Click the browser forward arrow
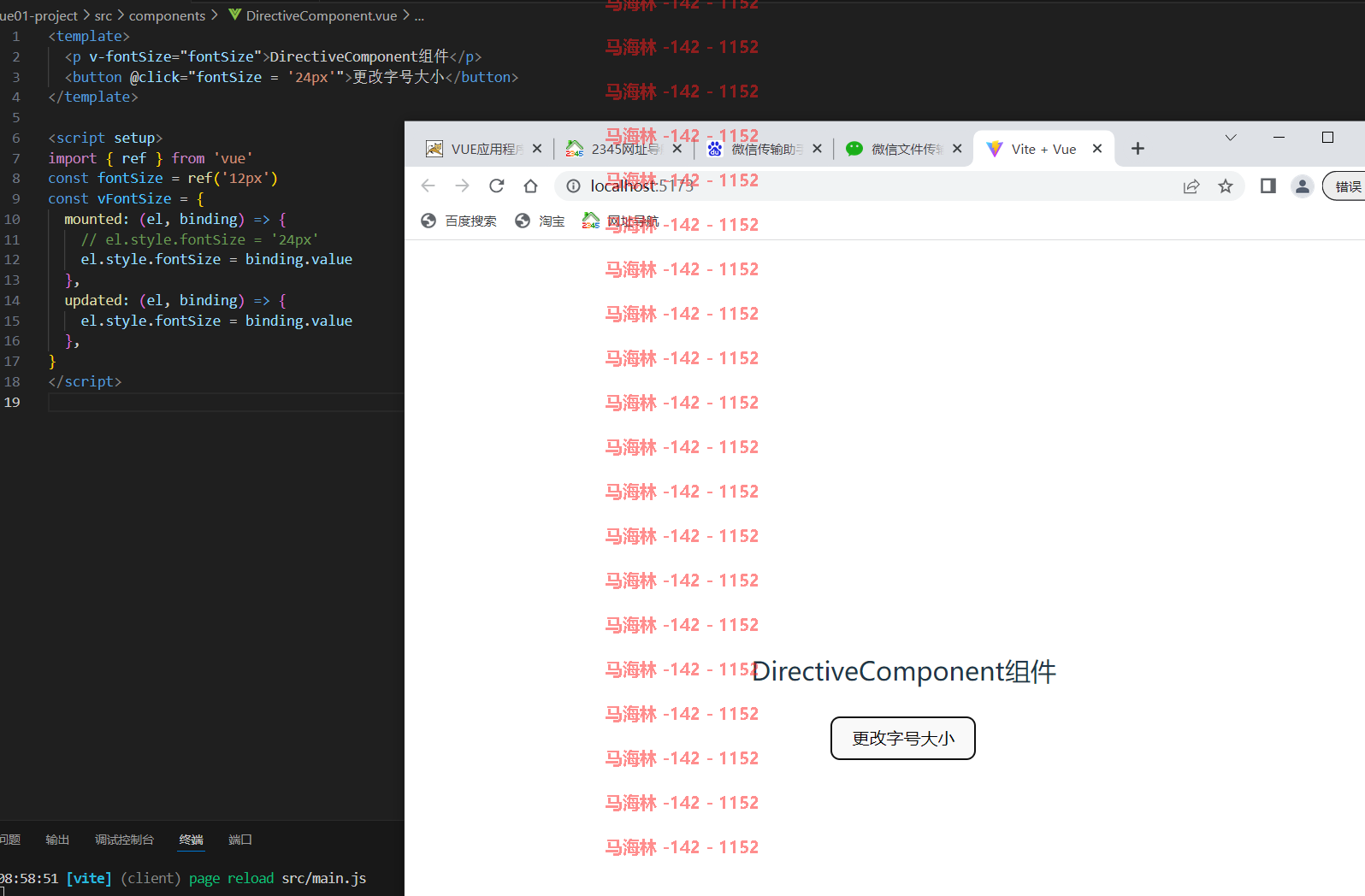Image resolution: width=1365 pixels, height=896 pixels. [x=463, y=186]
